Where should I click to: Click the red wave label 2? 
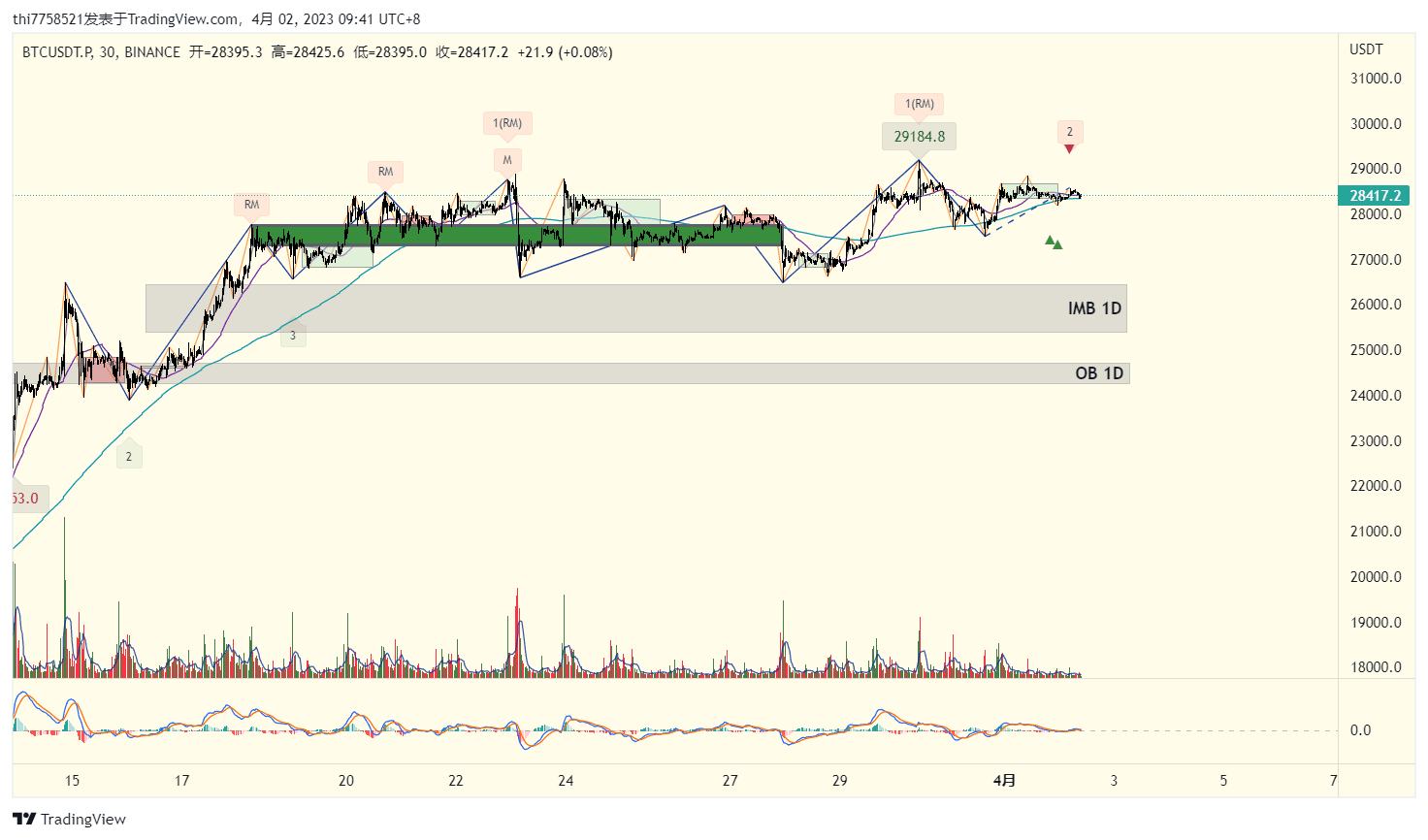(1070, 132)
